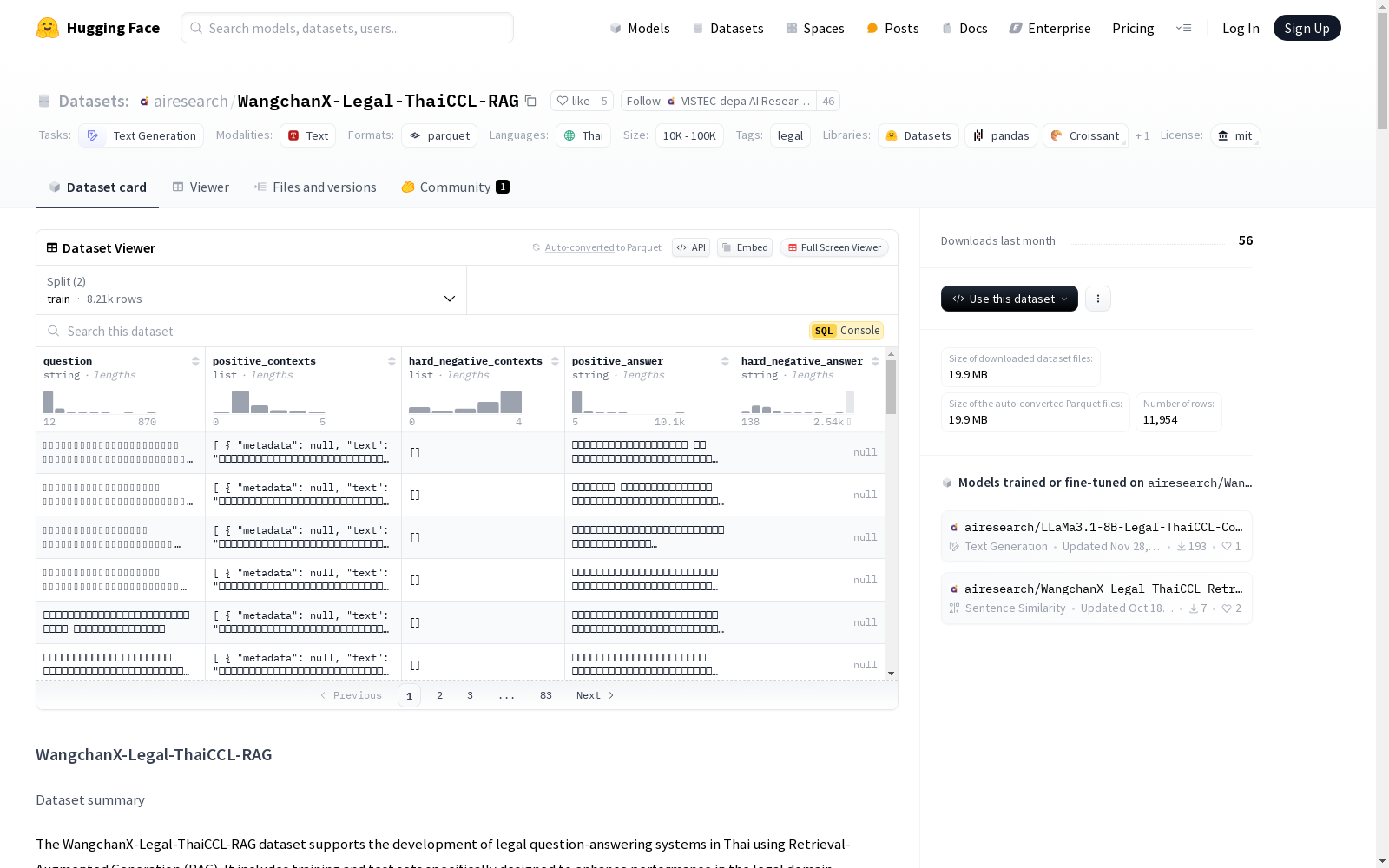Switch to the Viewer tab
This screenshot has height=868, width=1389.
201,187
